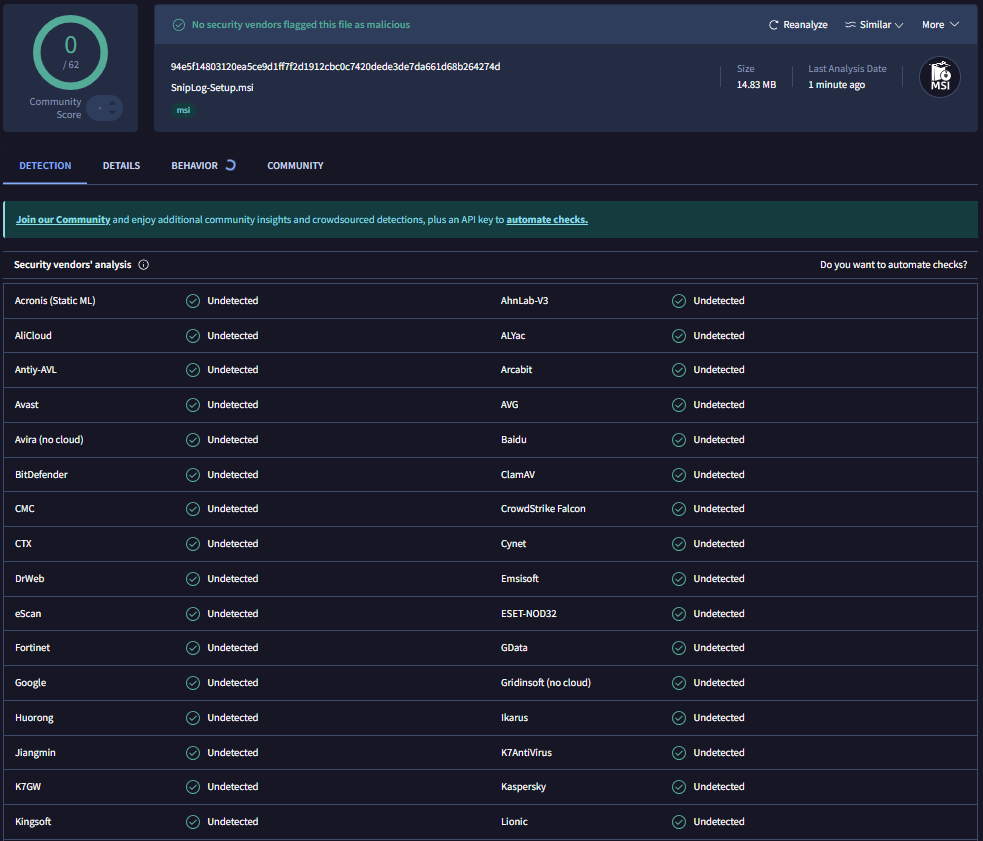Click the Undetected status for BitDefender

(x=228, y=474)
